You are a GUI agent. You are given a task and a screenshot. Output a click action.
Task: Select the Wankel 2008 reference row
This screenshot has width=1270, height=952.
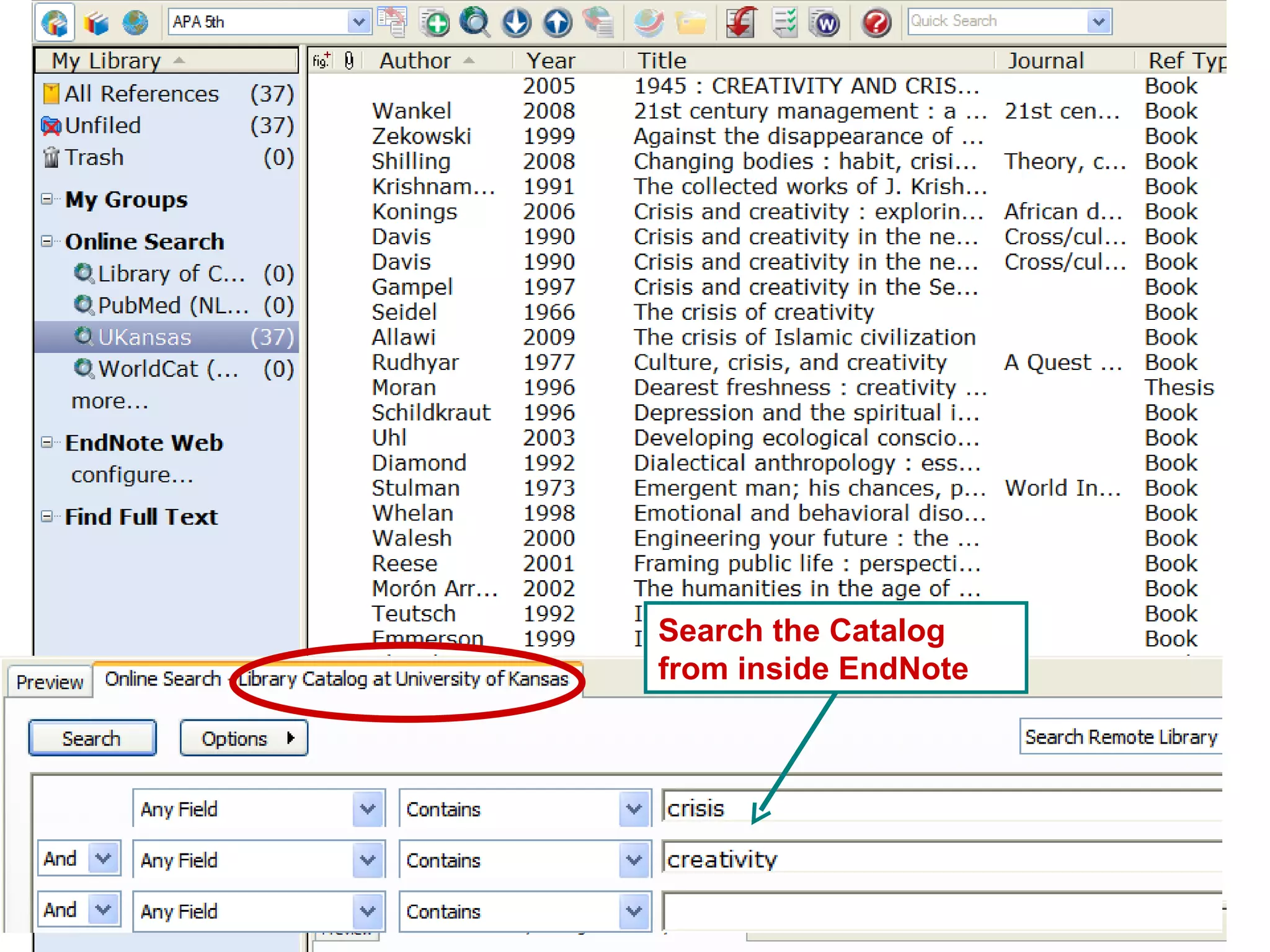pyautogui.click(x=766, y=112)
